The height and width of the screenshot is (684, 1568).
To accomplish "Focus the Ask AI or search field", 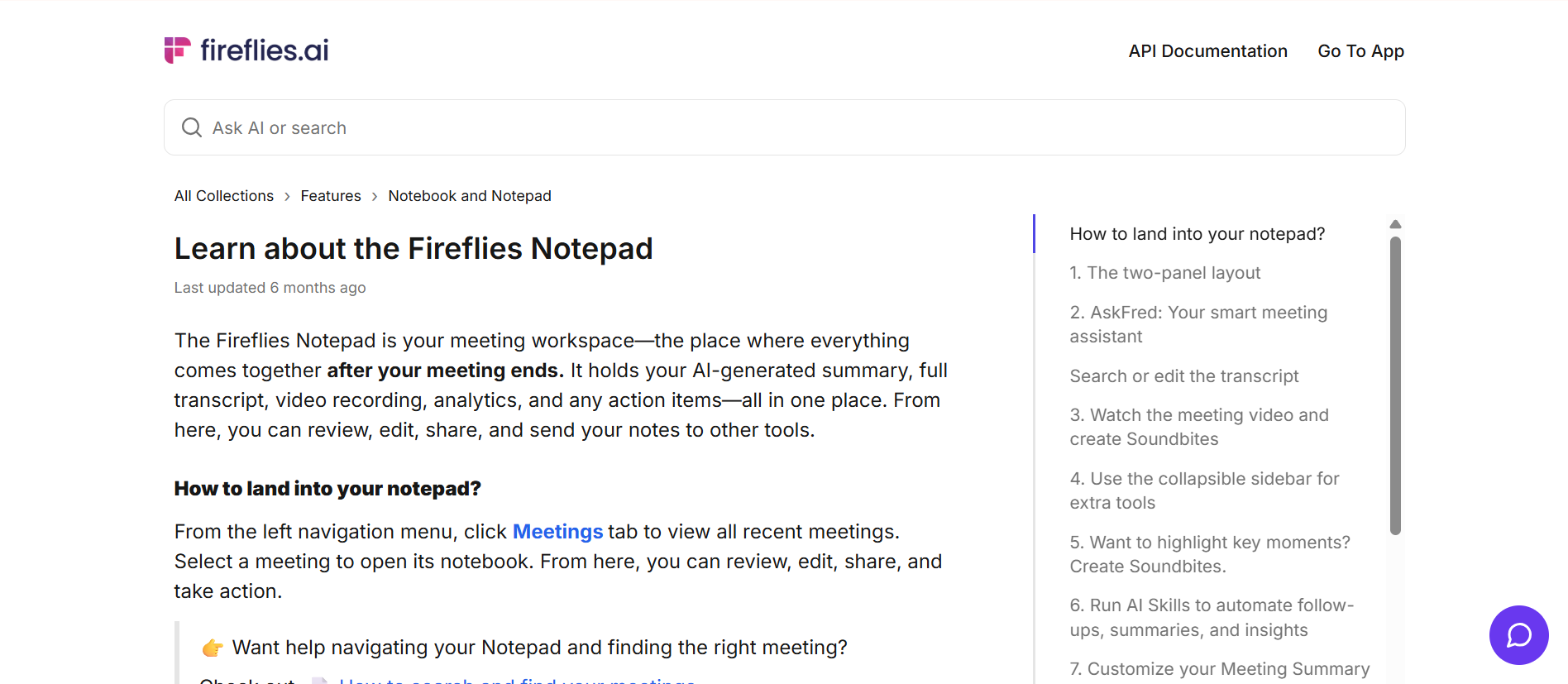I will click(784, 127).
